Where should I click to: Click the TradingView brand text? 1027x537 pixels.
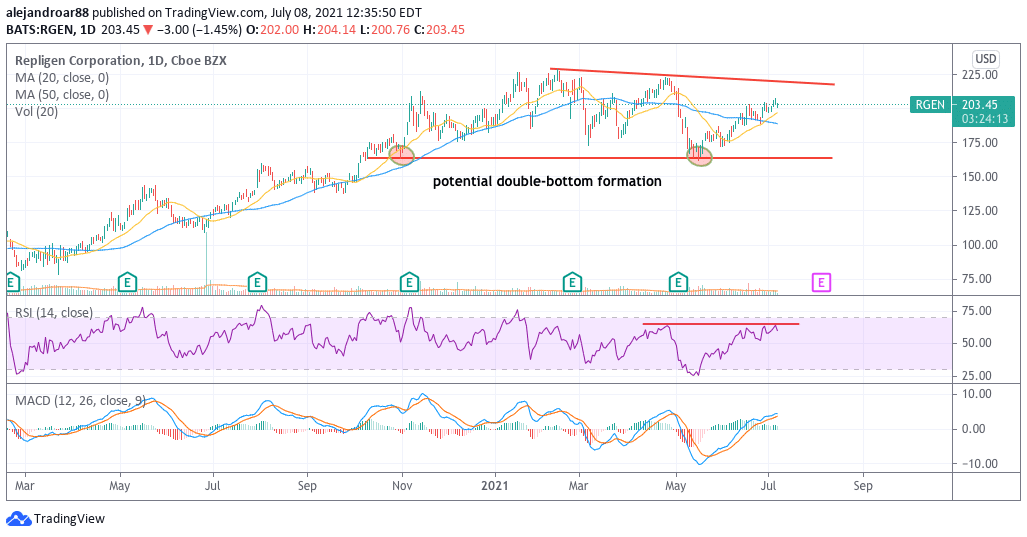click(69, 519)
